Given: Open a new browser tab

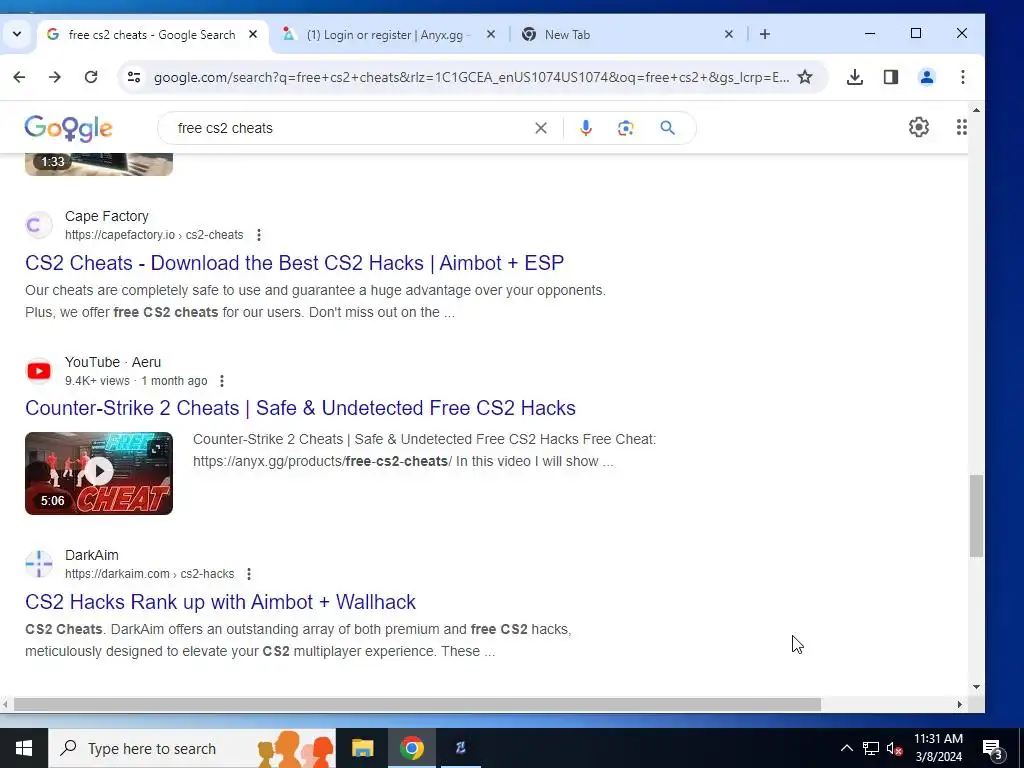Looking at the screenshot, I should 765,35.
